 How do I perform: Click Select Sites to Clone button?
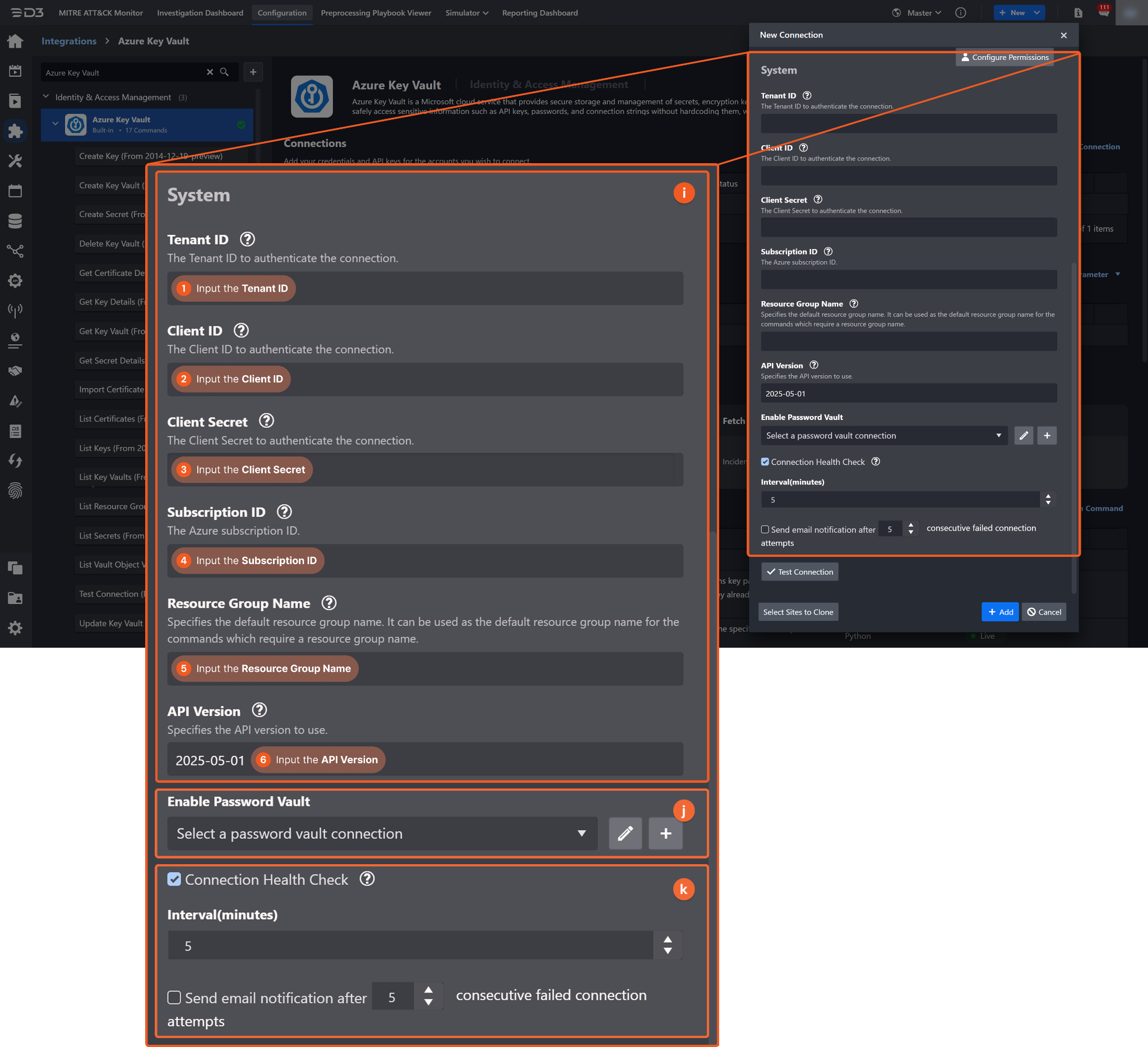point(798,612)
